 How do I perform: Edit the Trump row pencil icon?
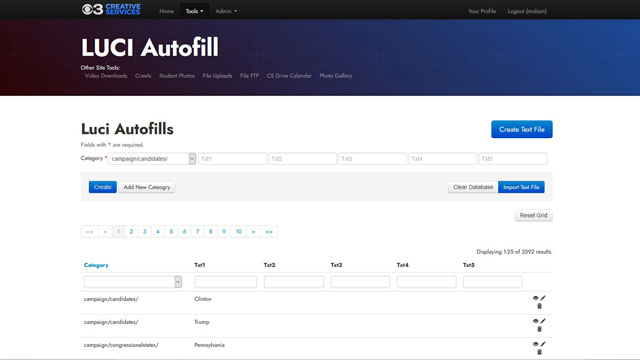point(543,321)
